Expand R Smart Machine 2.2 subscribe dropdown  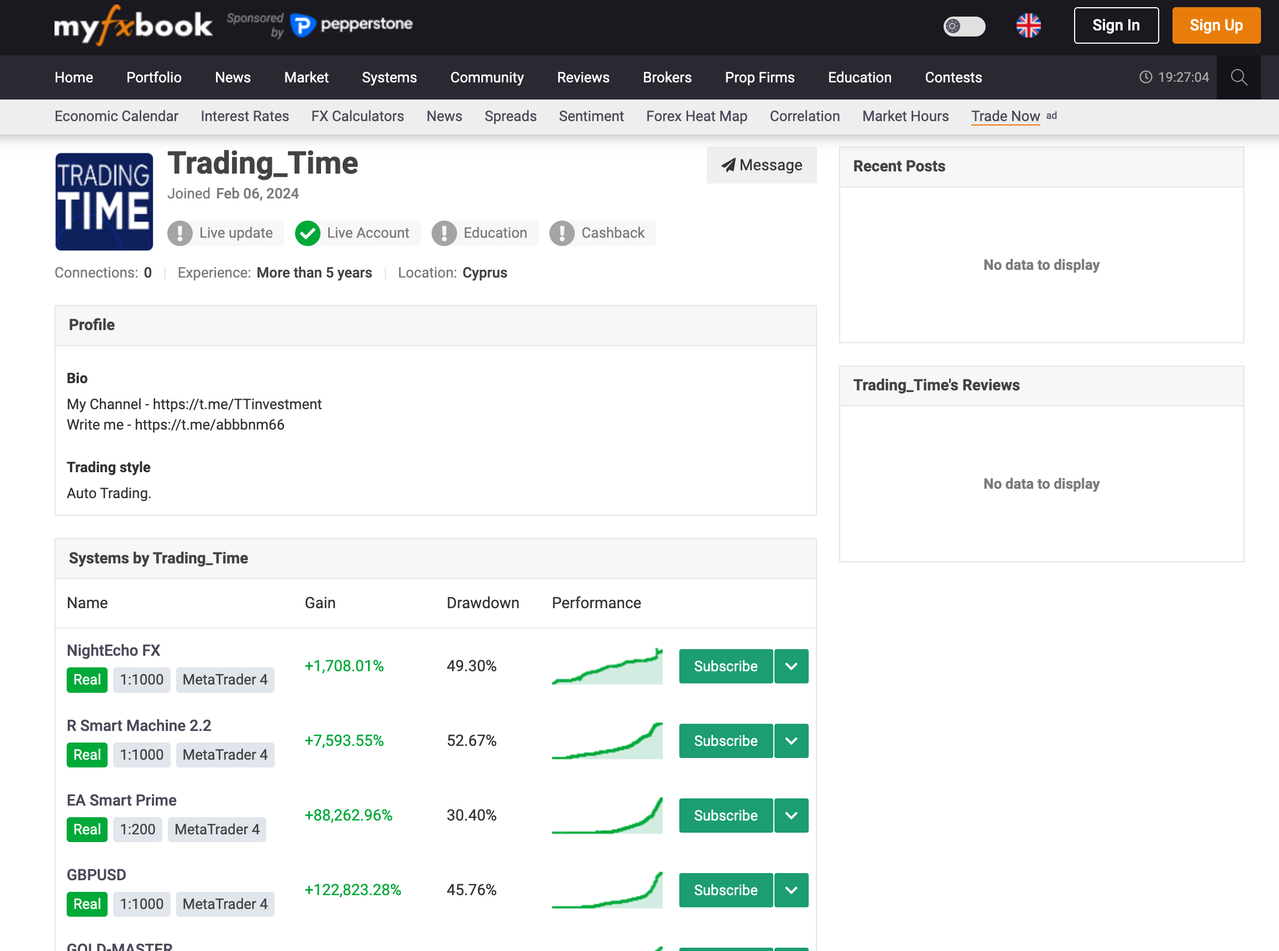pyautogui.click(x=791, y=741)
